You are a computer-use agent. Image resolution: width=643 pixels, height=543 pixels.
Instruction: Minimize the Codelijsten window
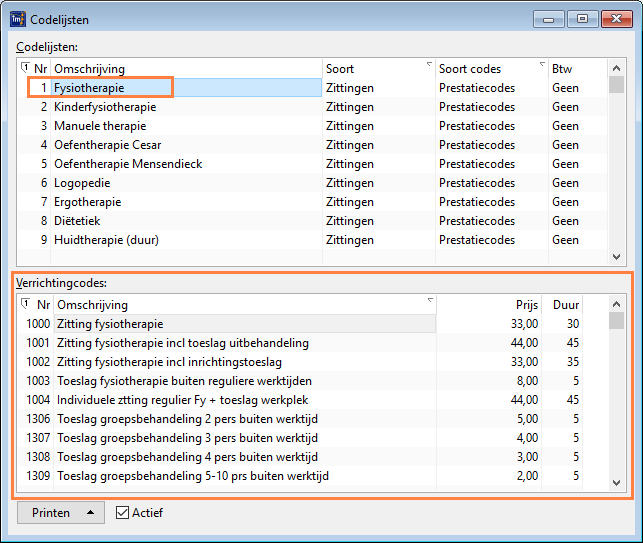tap(549, 17)
